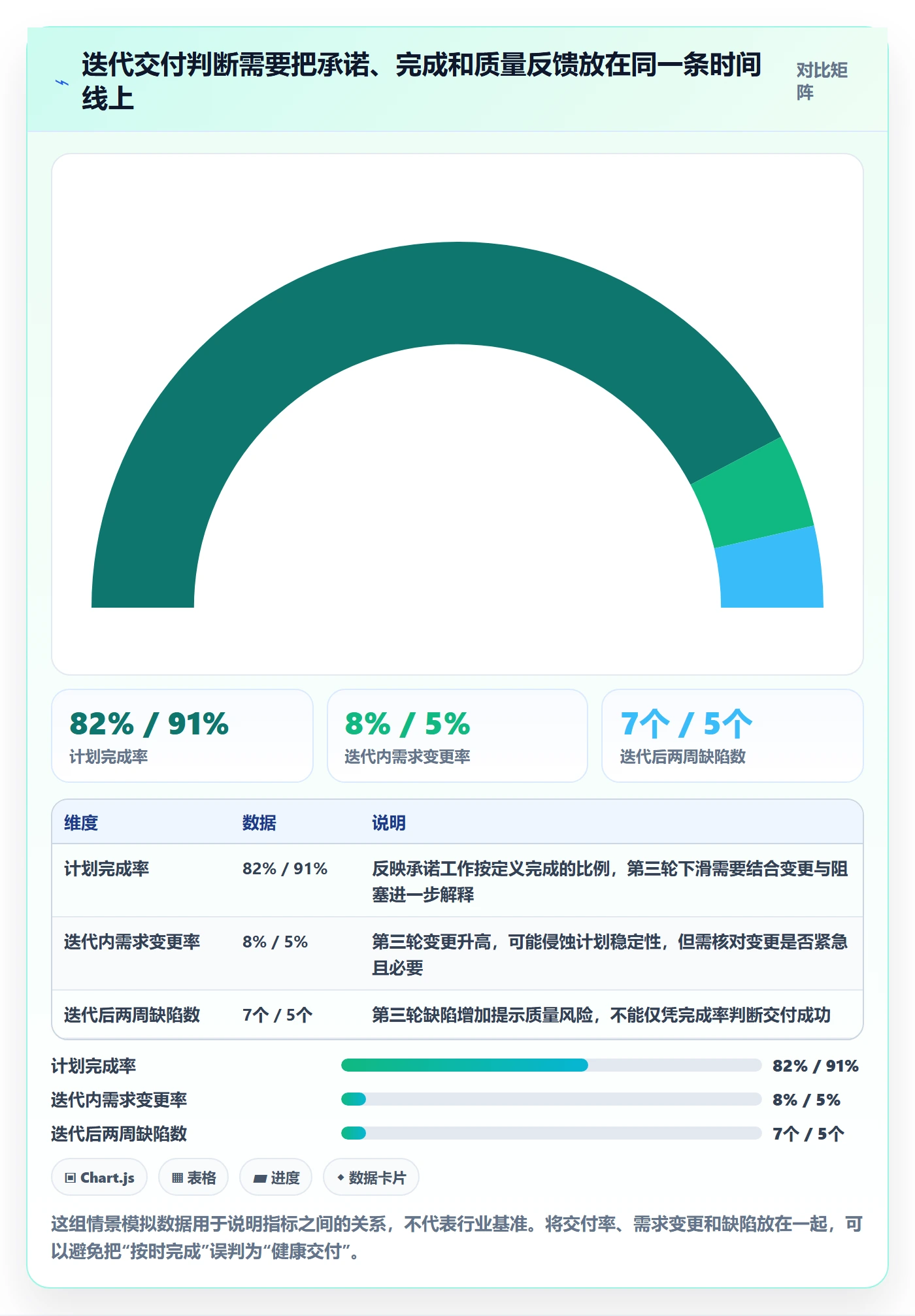Image resolution: width=915 pixels, height=1316 pixels.
Task: Open the 82% / 91% 计划完成率 data card
Action: pos(182,736)
